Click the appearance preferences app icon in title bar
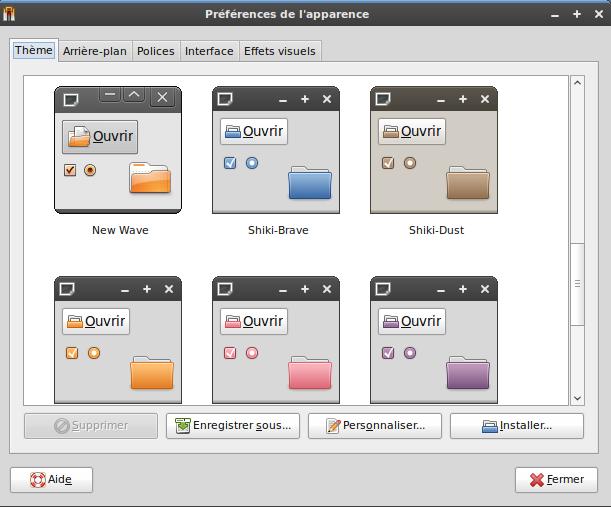 point(9,14)
